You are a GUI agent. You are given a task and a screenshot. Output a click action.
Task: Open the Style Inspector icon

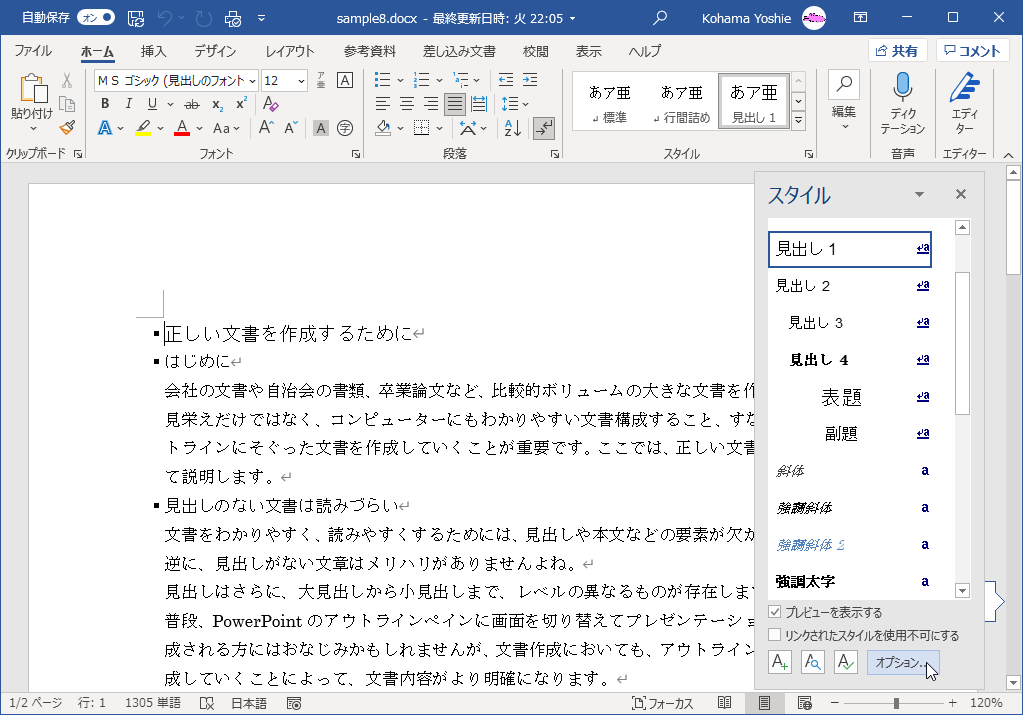pyautogui.click(x=812, y=662)
